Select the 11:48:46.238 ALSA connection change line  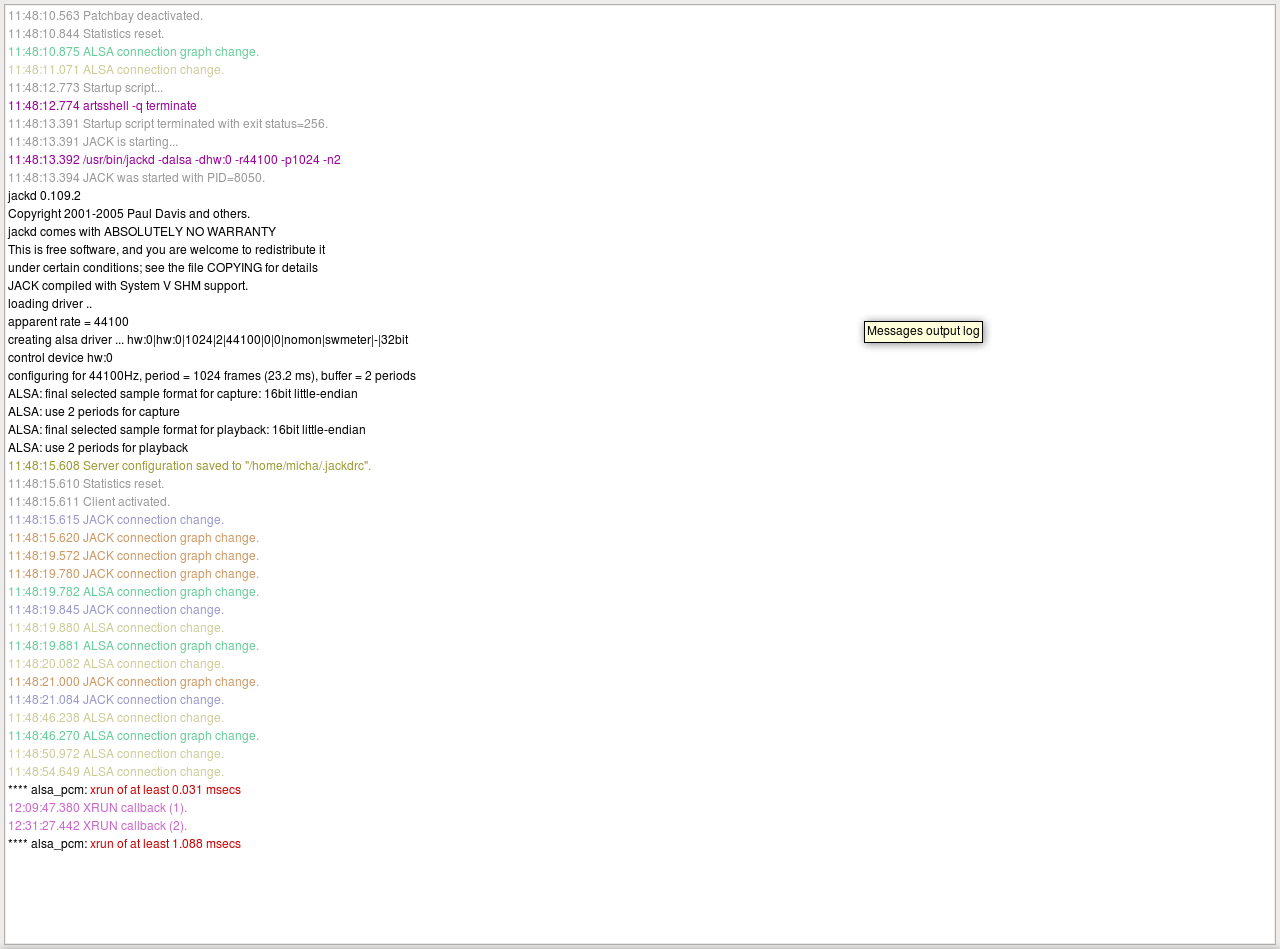pyautogui.click(x=116, y=718)
